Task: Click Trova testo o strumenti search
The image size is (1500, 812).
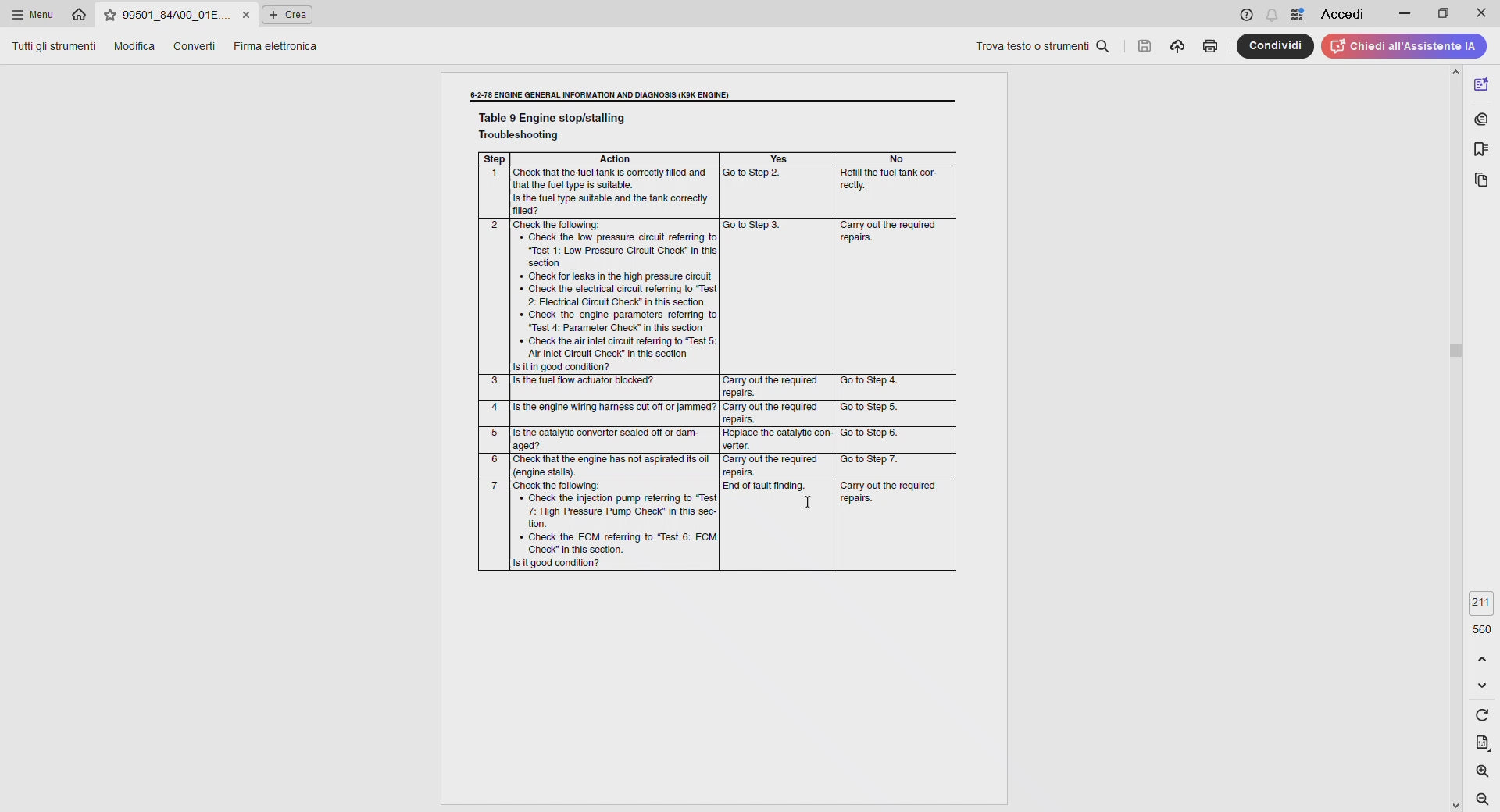Action: click(x=1042, y=46)
